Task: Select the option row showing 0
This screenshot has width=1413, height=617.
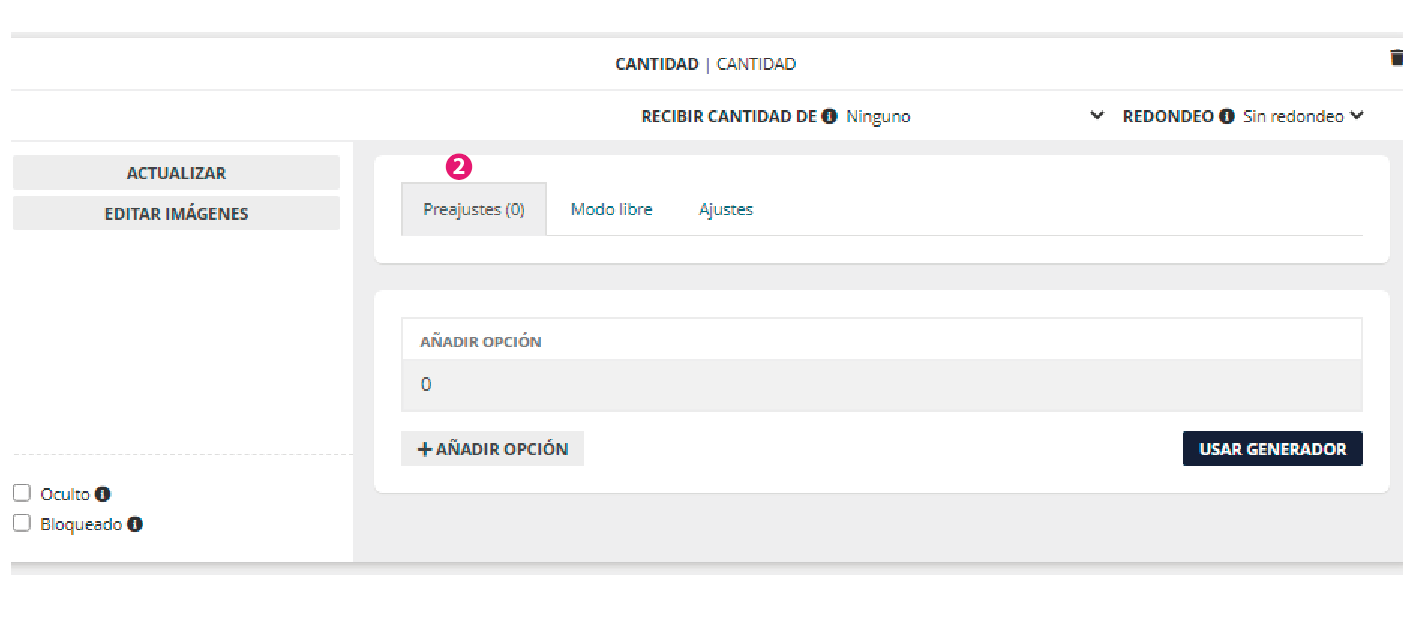Action: click(x=881, y=385)
